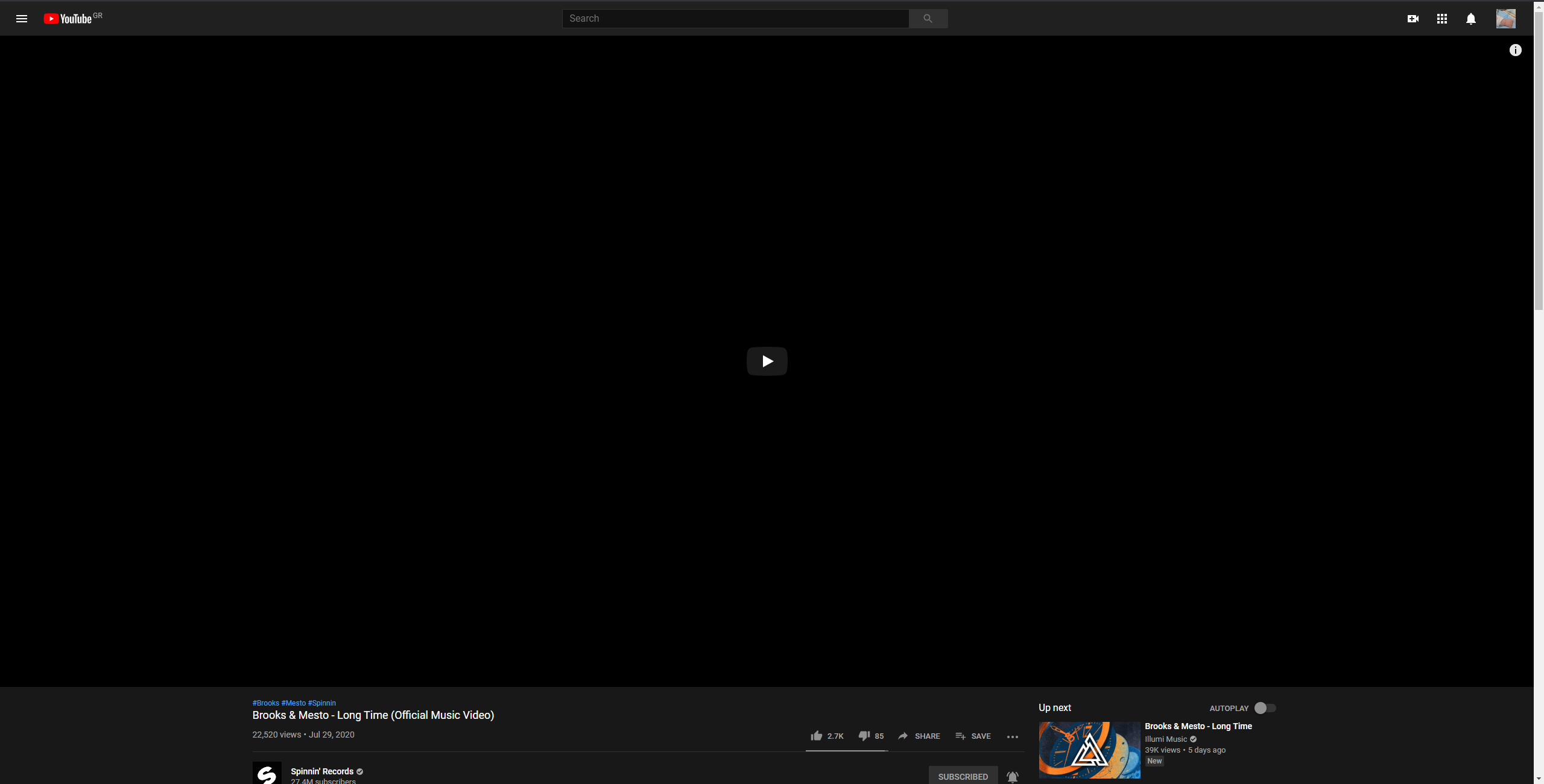Open the YouTube hamburger menu
The width and height of the screenshot is (1544, 784).
(x=22, y=18)
